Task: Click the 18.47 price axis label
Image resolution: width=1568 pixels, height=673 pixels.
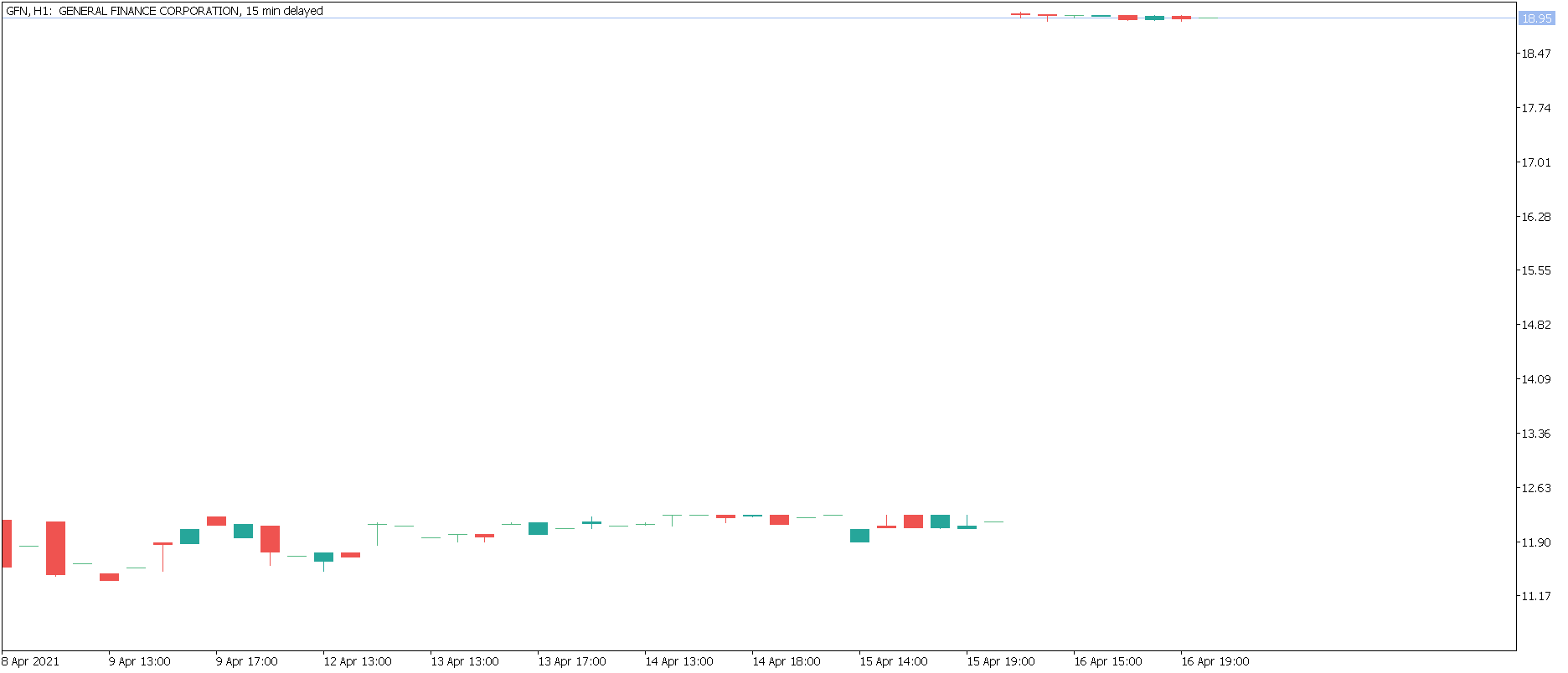Action: (x=1536, y=54)
